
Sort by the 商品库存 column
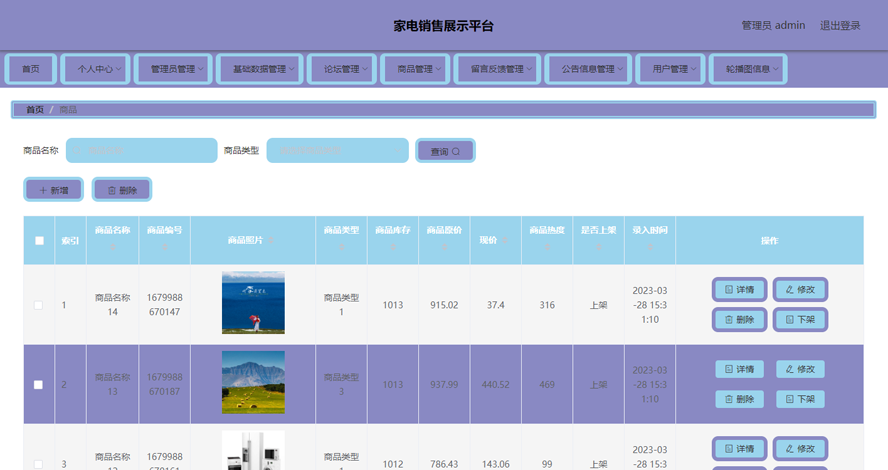click(x=393, y=247)
